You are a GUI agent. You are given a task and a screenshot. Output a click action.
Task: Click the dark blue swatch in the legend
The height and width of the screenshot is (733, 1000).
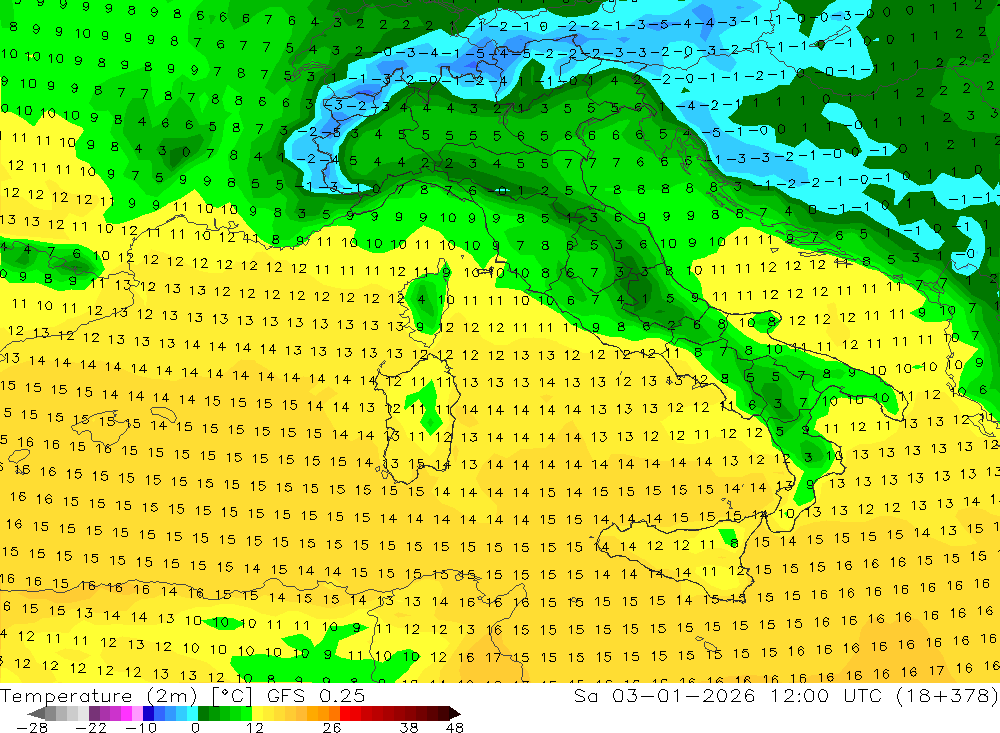(x=149, y=713)
